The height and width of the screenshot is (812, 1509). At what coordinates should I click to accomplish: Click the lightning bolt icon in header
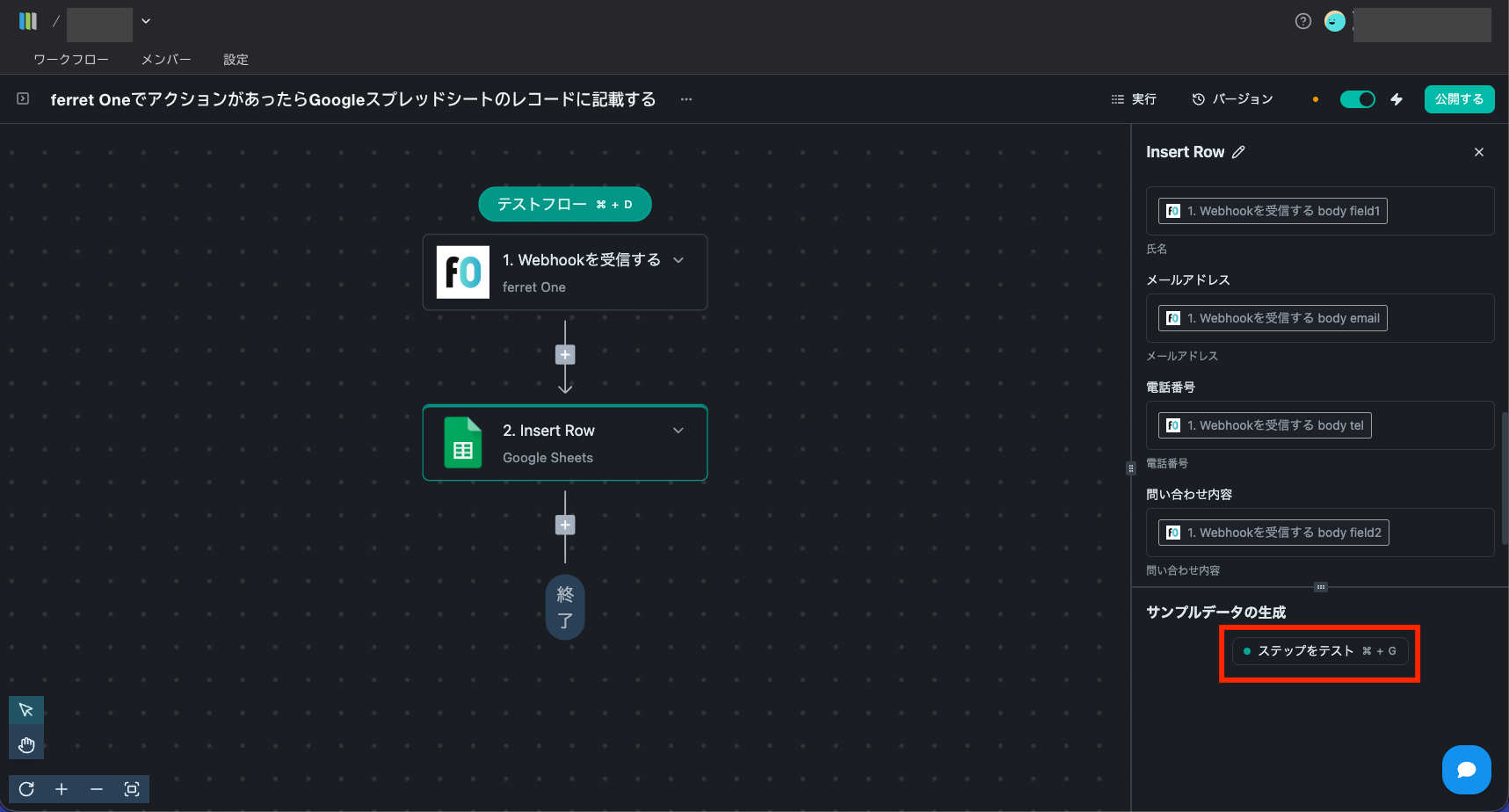(1397, 99)
